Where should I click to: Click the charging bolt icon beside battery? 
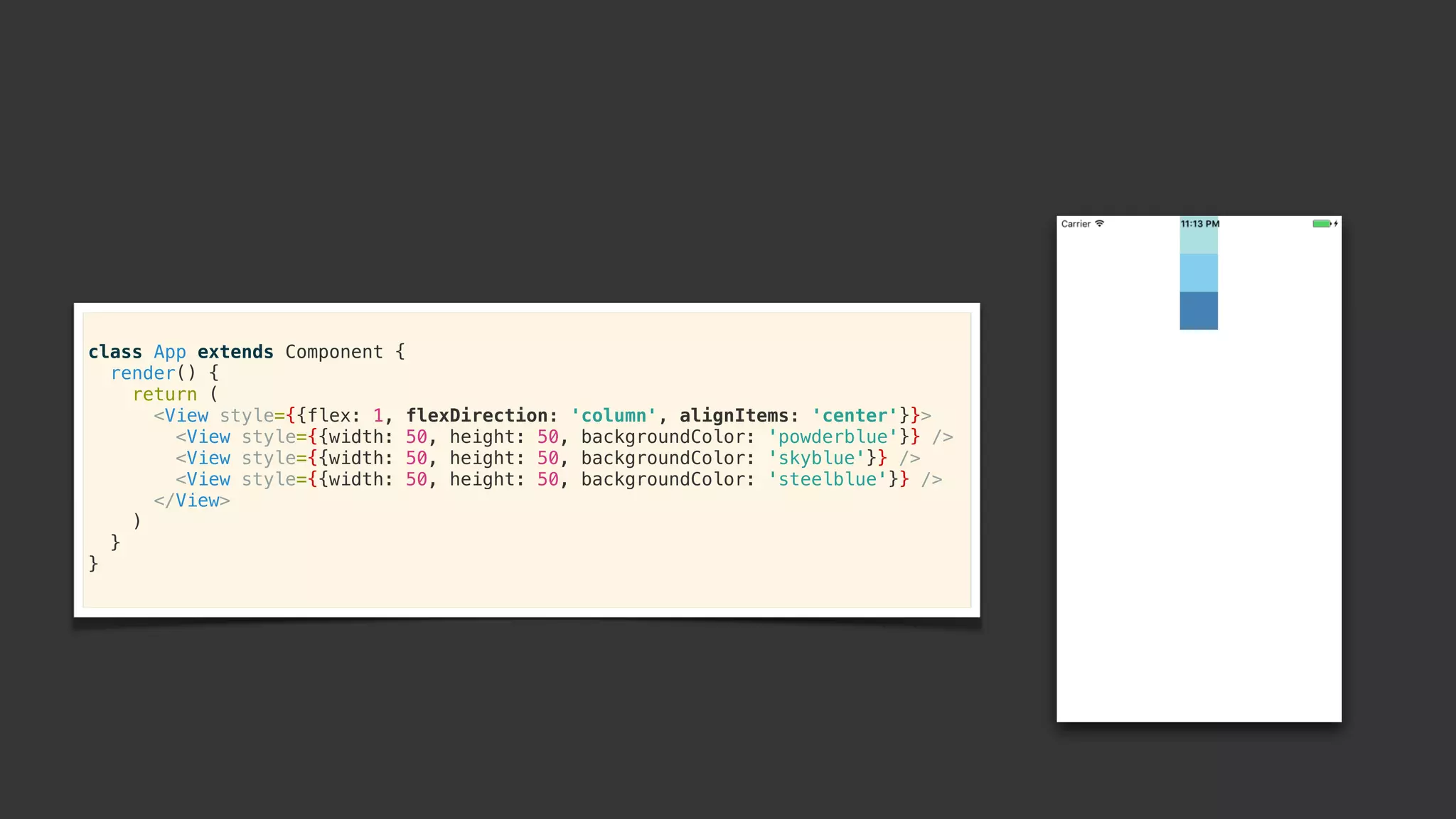(1336, 223)
